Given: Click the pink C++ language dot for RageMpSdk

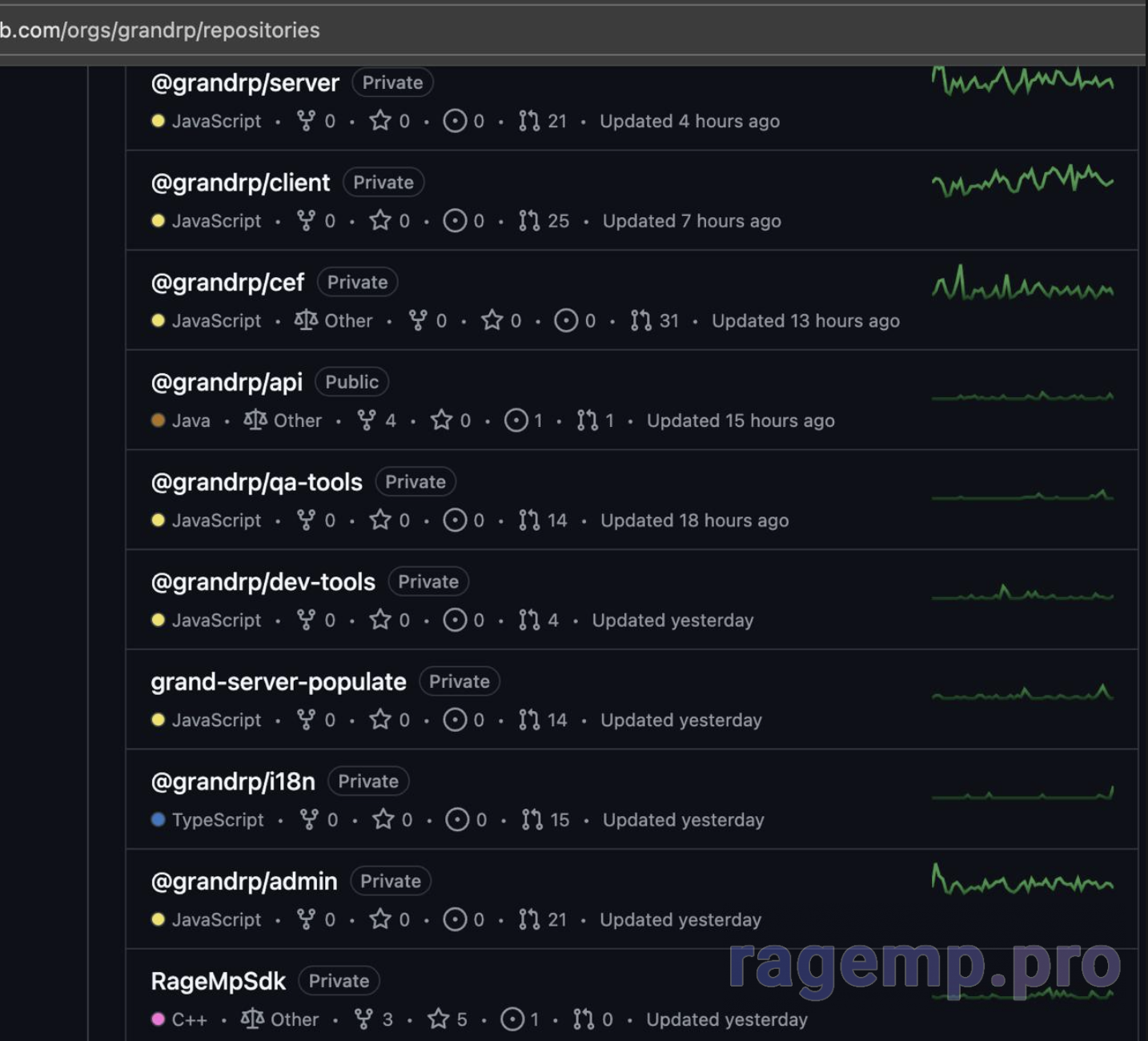Looking at the screenshot, I should [x=158, y=1019].
